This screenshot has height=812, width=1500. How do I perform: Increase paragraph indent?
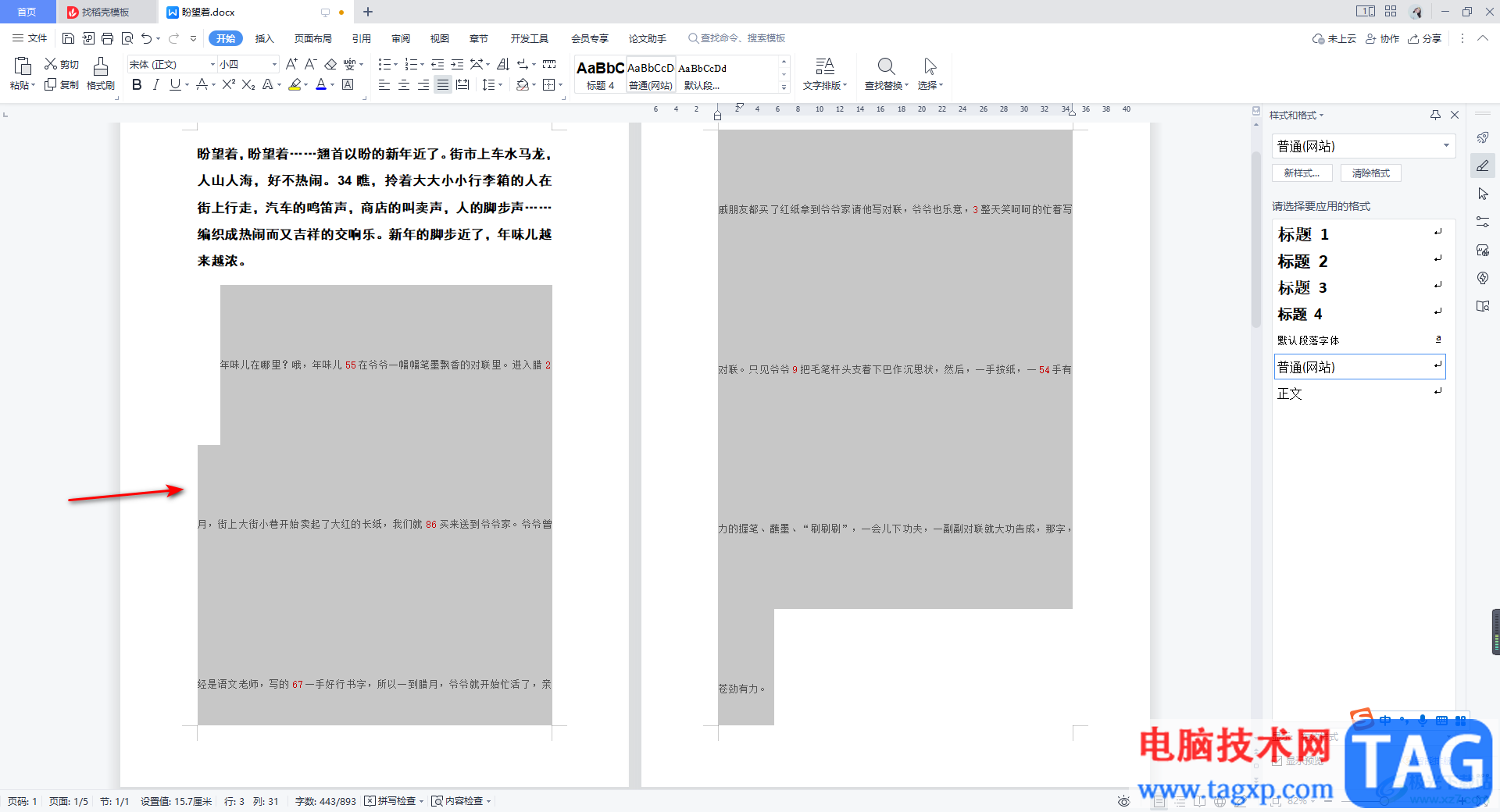[x=457, y=64]
